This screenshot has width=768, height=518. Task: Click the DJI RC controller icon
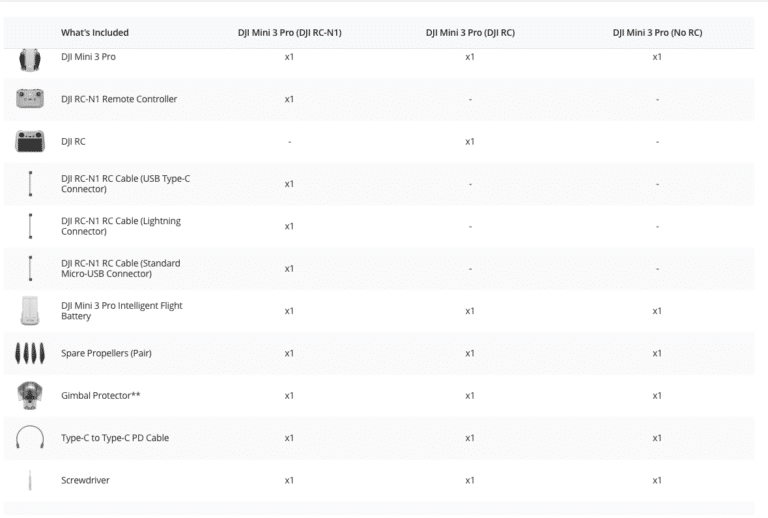pos(30,142)
